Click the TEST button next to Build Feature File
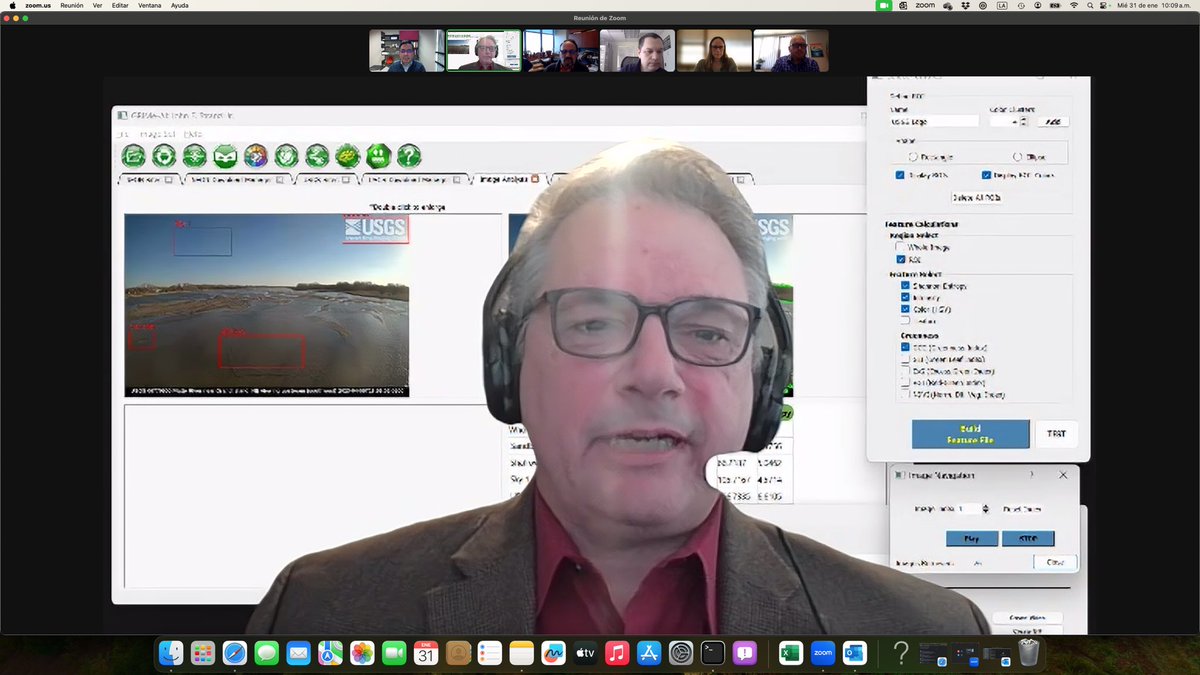The width and height of the screenshot is (1200, 675). (x=1057, y=434)
